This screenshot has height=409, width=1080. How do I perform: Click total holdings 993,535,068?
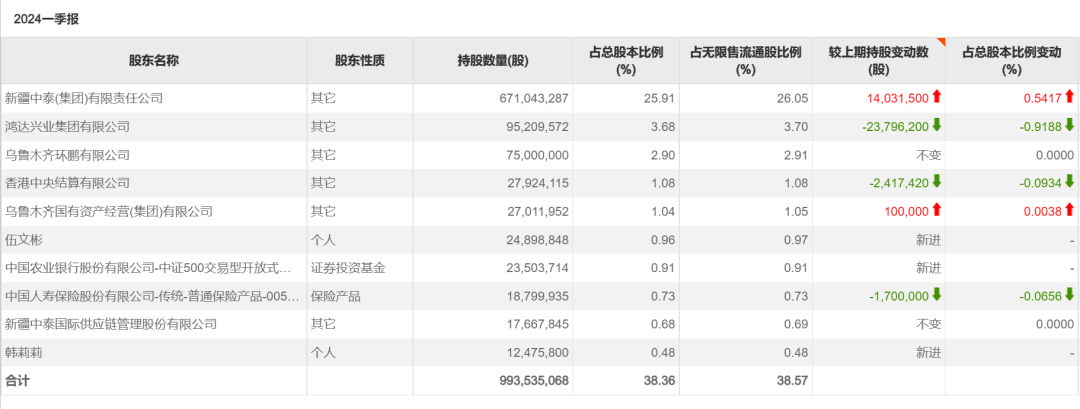534,380
